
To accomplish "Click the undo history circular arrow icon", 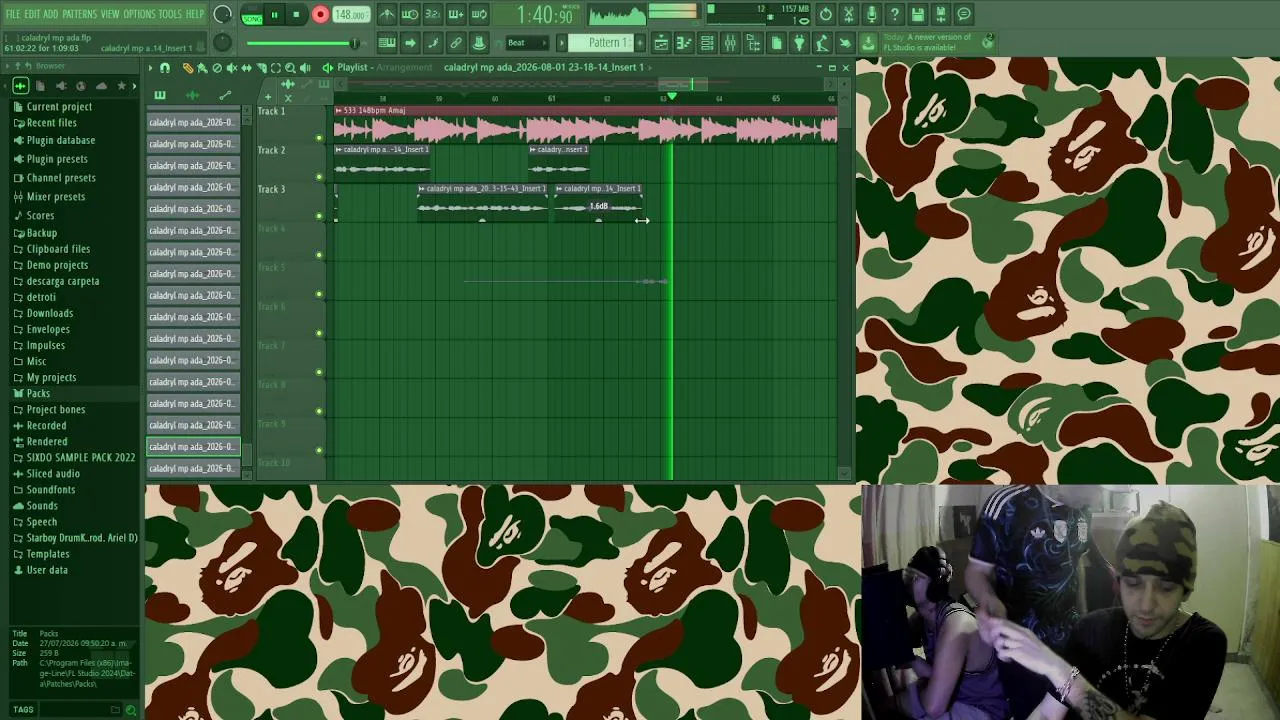I will pos(826,14).
